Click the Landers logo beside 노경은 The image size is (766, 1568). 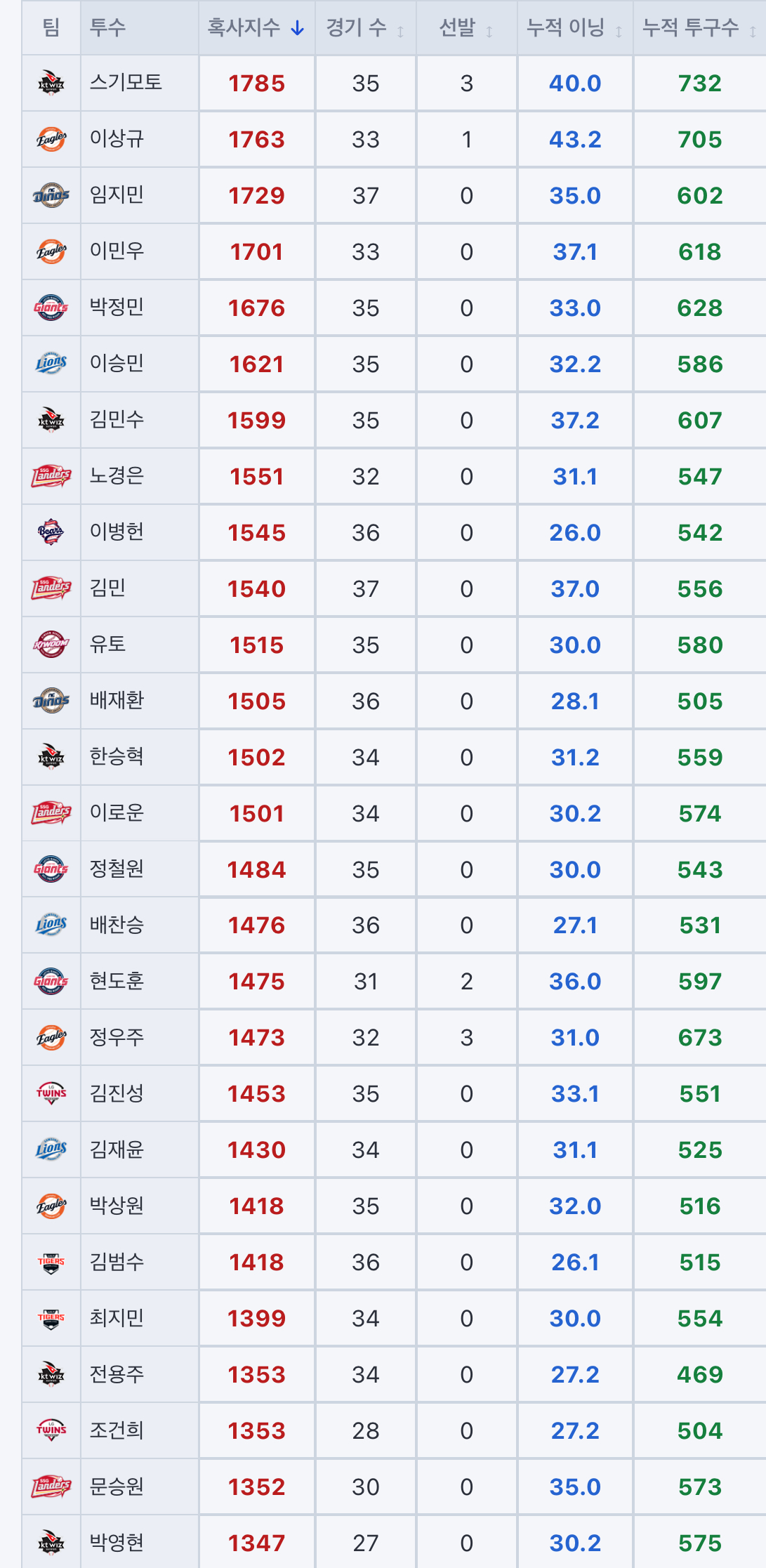[51, 476]
